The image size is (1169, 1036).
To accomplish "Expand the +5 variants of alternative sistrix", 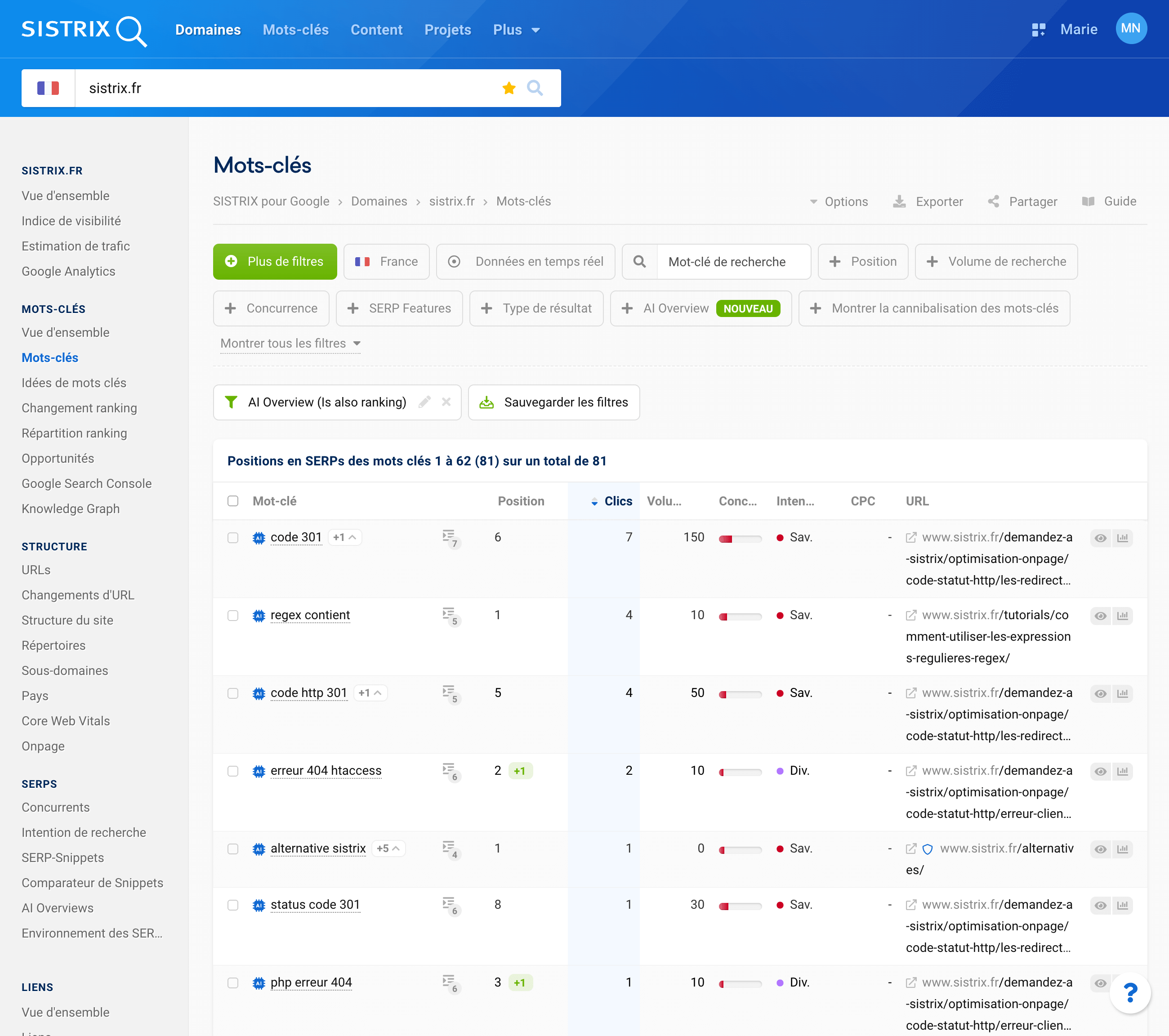I will click(389, 849).
